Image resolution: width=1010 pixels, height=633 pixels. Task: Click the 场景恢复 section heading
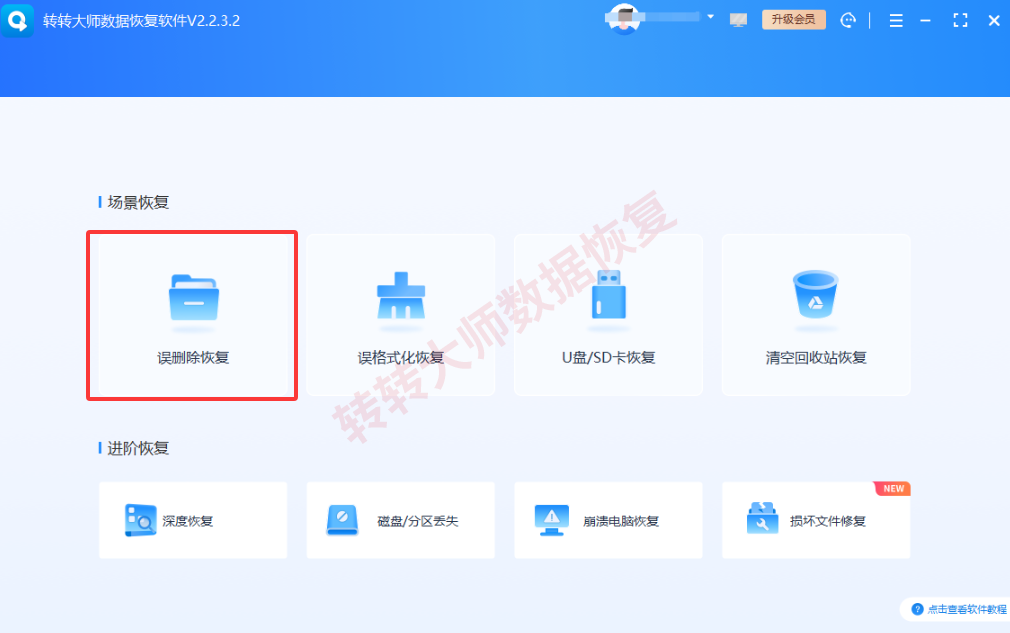point(138,202)
